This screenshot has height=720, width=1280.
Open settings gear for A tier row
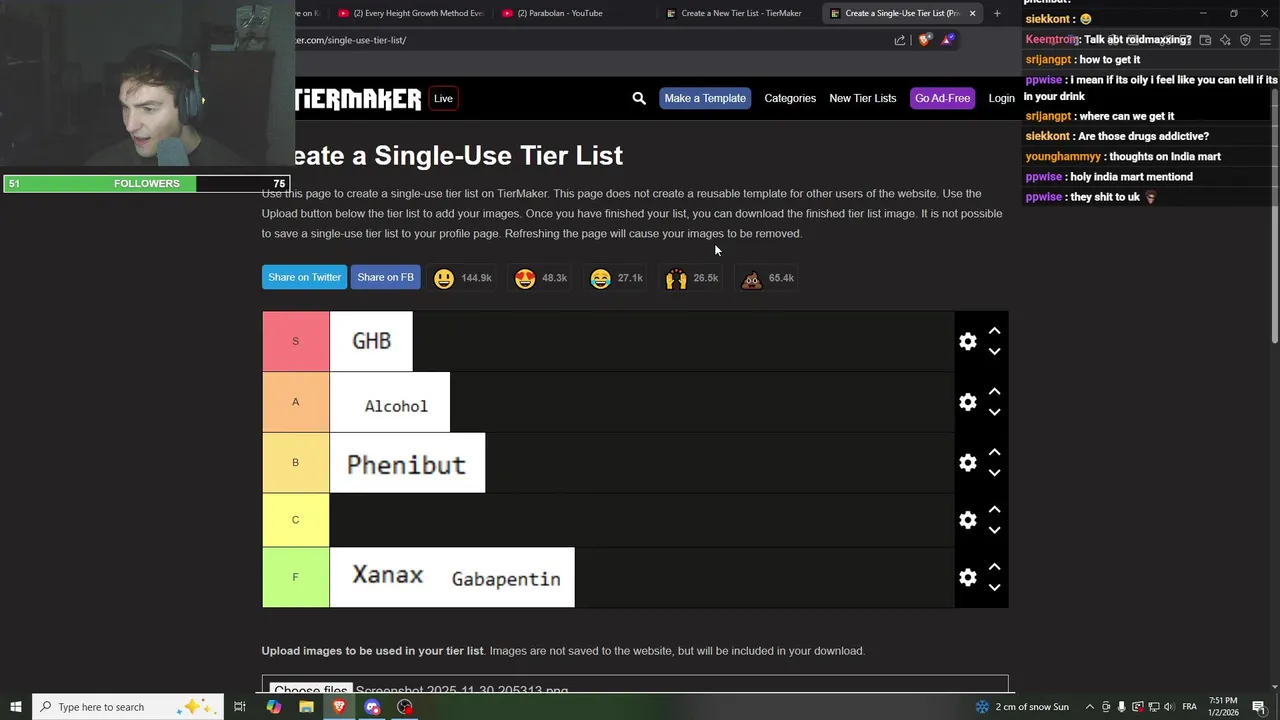968,402
